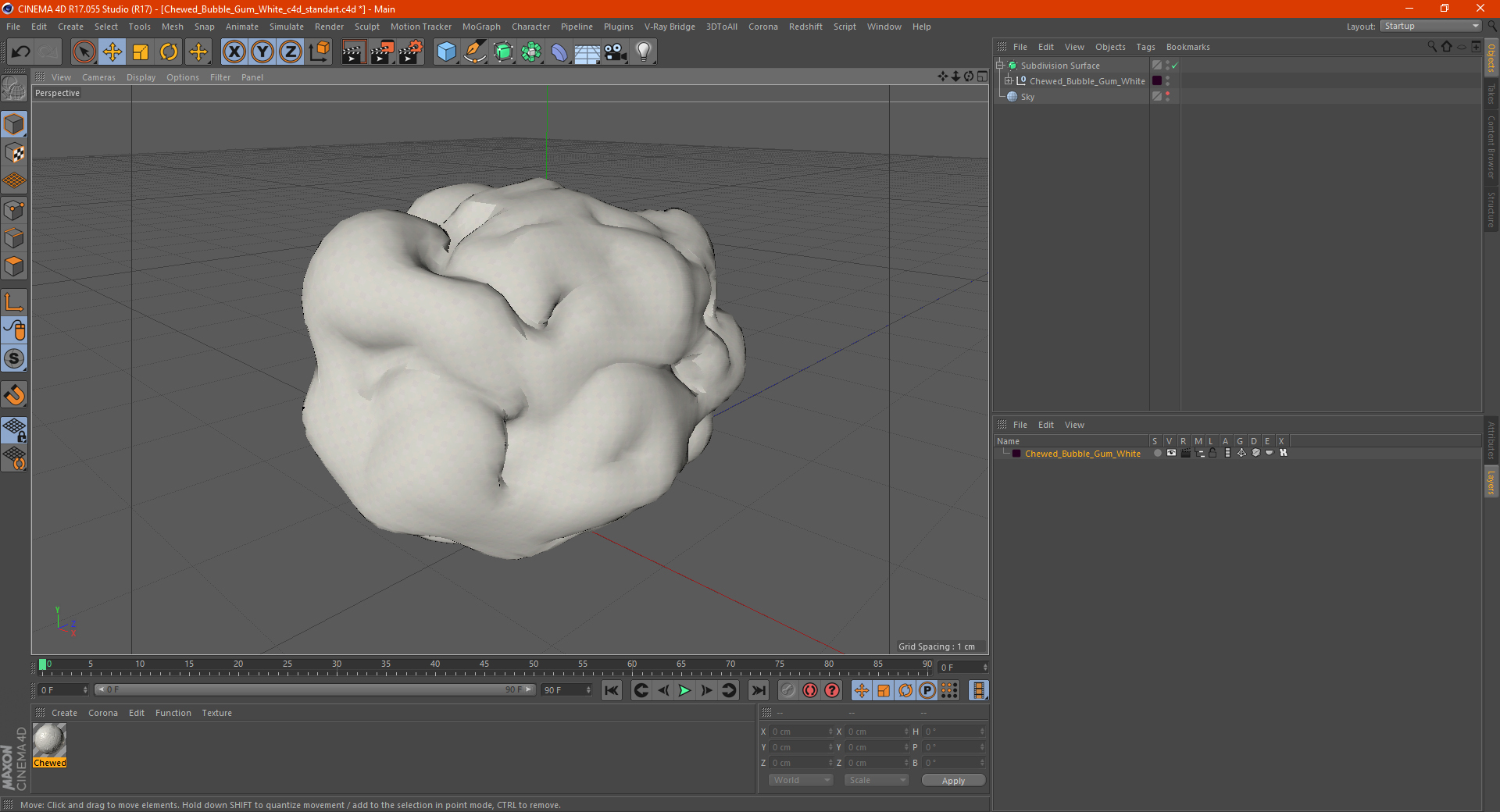Toggle Sky visibility dots
Viewport: 1500px width, 812px height.
point(1168,97)
